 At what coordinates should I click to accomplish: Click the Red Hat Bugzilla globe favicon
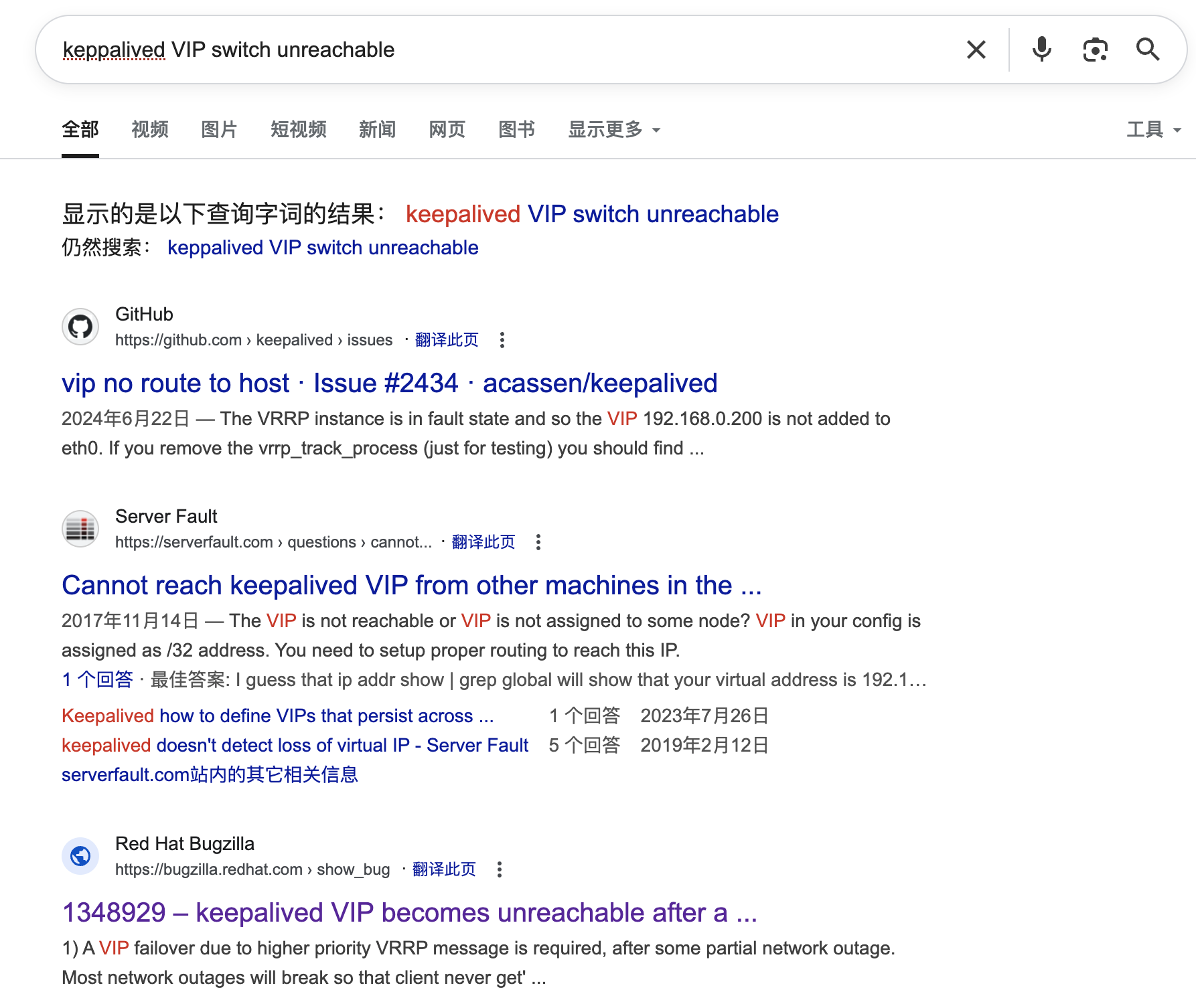click(80, 856)
